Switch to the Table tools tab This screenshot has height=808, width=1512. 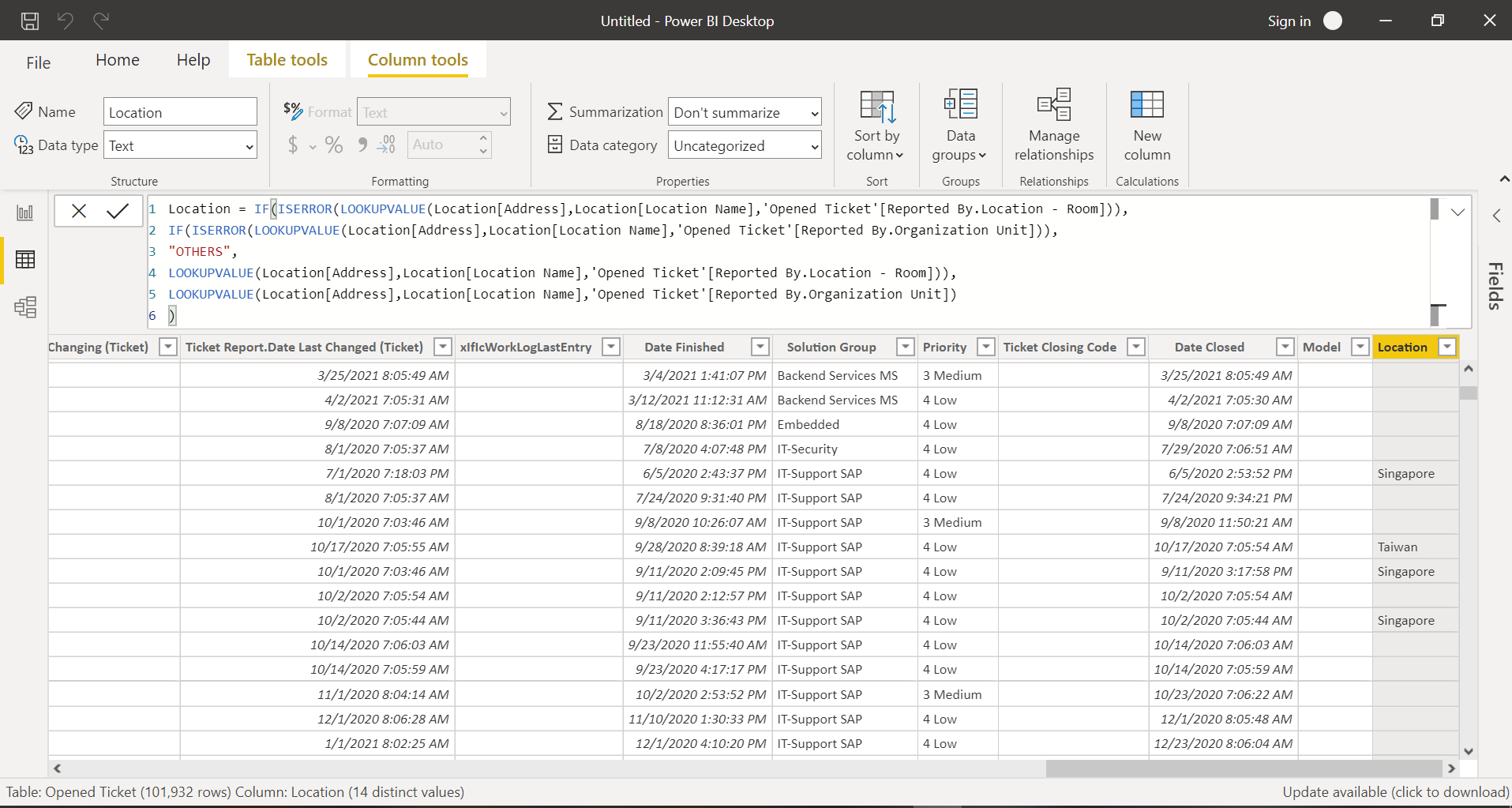click(287, 60)
